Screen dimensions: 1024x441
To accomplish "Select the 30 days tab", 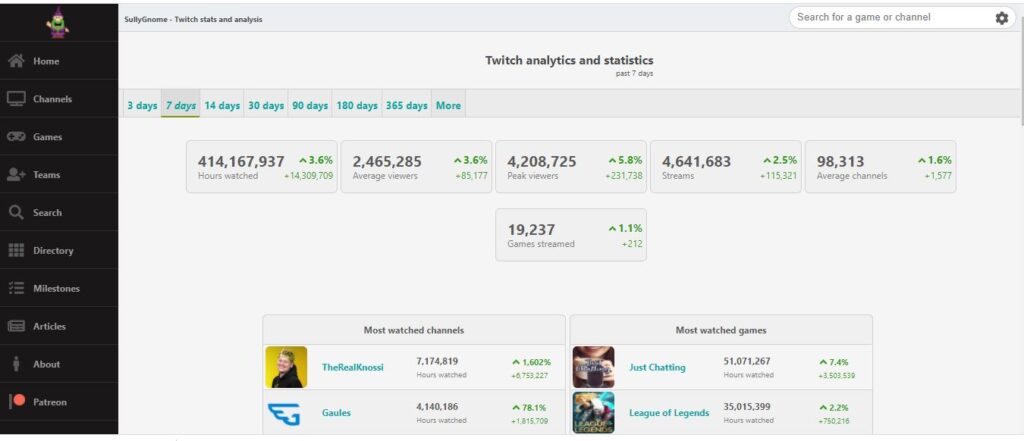I will (x=266, y=105).
